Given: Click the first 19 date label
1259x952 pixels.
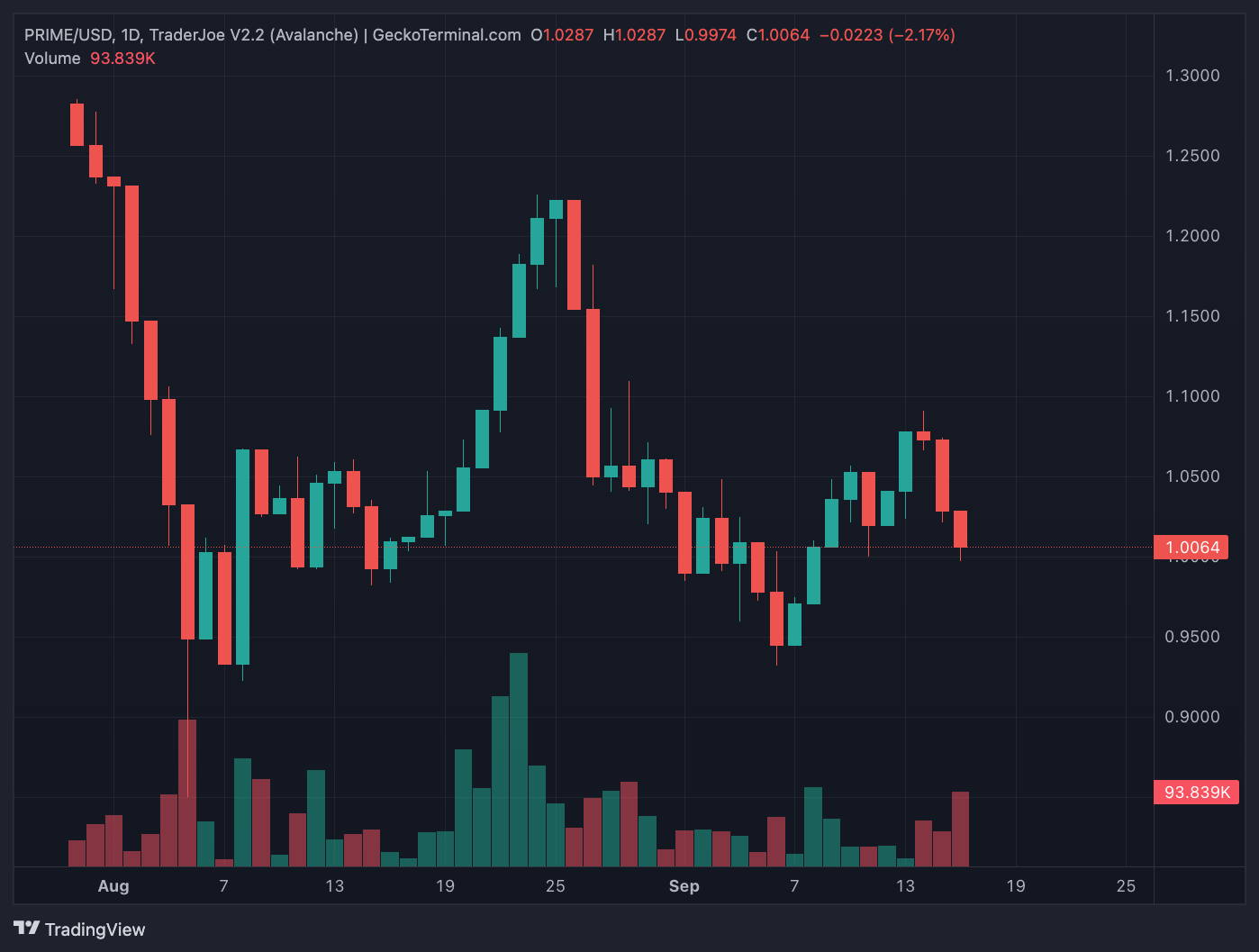Looking at the screenshot, I should 445,886.
